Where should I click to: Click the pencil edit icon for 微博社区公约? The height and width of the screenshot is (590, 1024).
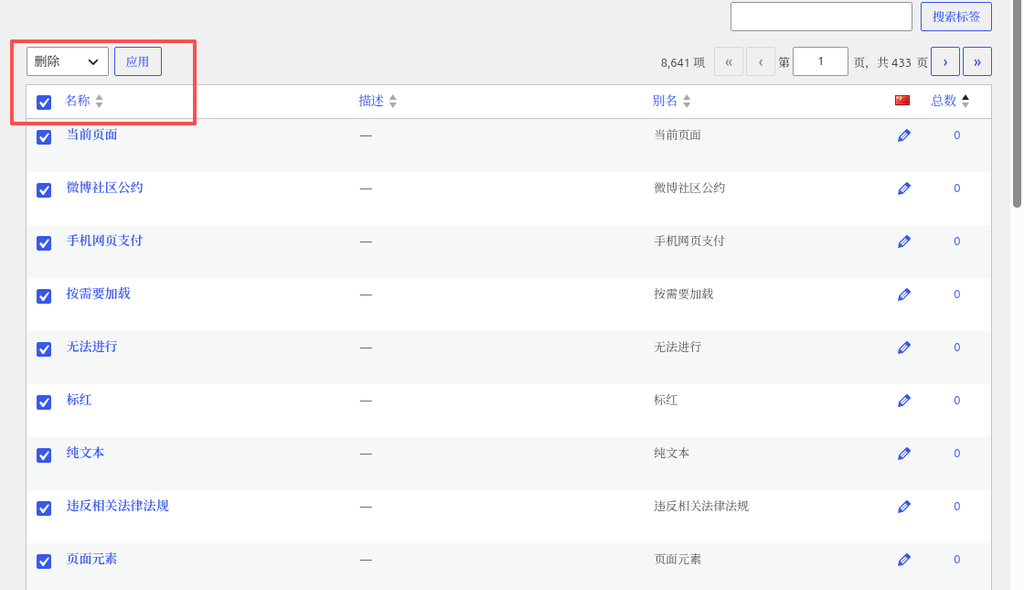click(x=904, y=188)
